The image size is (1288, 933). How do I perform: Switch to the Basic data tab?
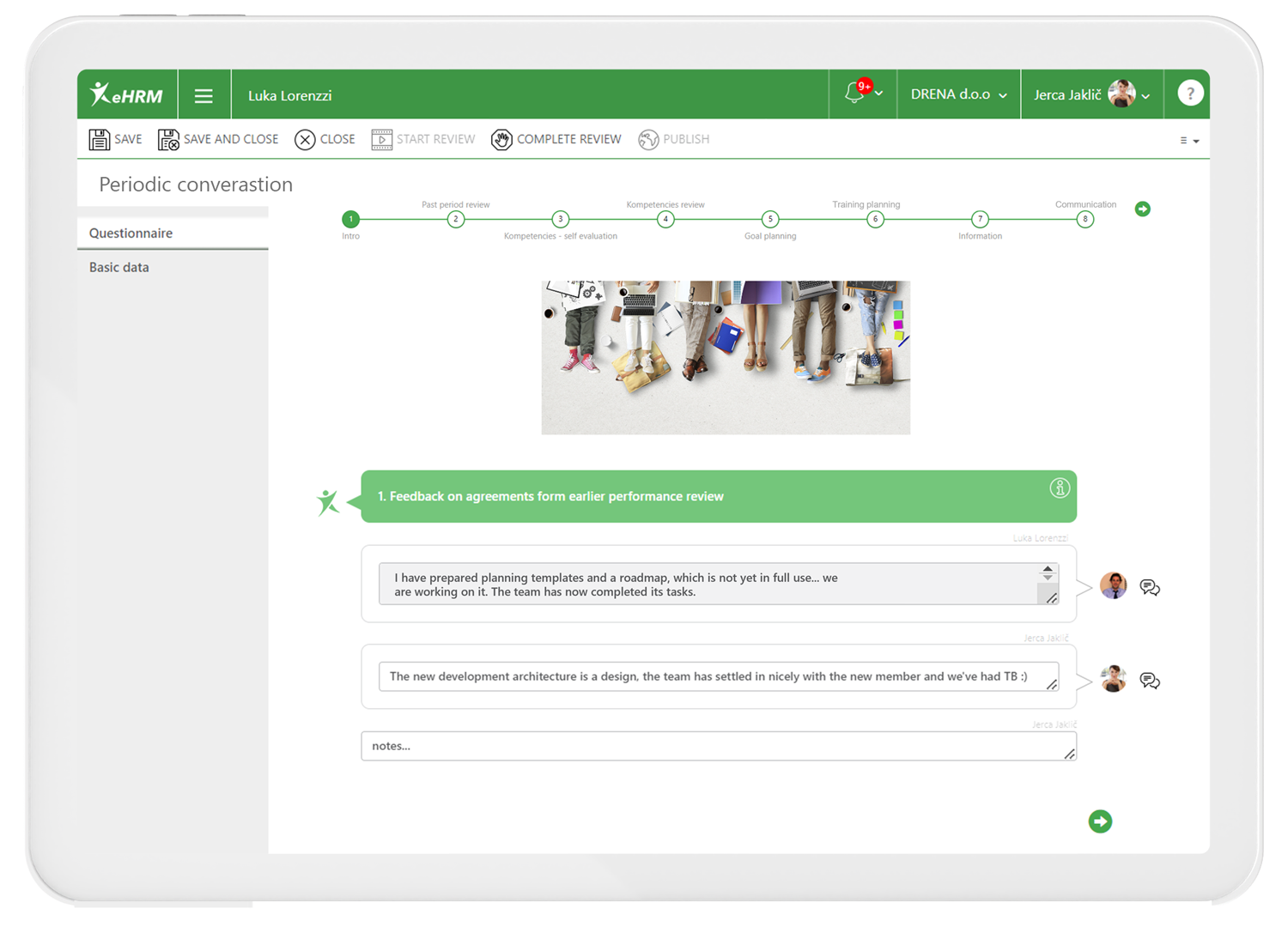[x=118, y=267]
